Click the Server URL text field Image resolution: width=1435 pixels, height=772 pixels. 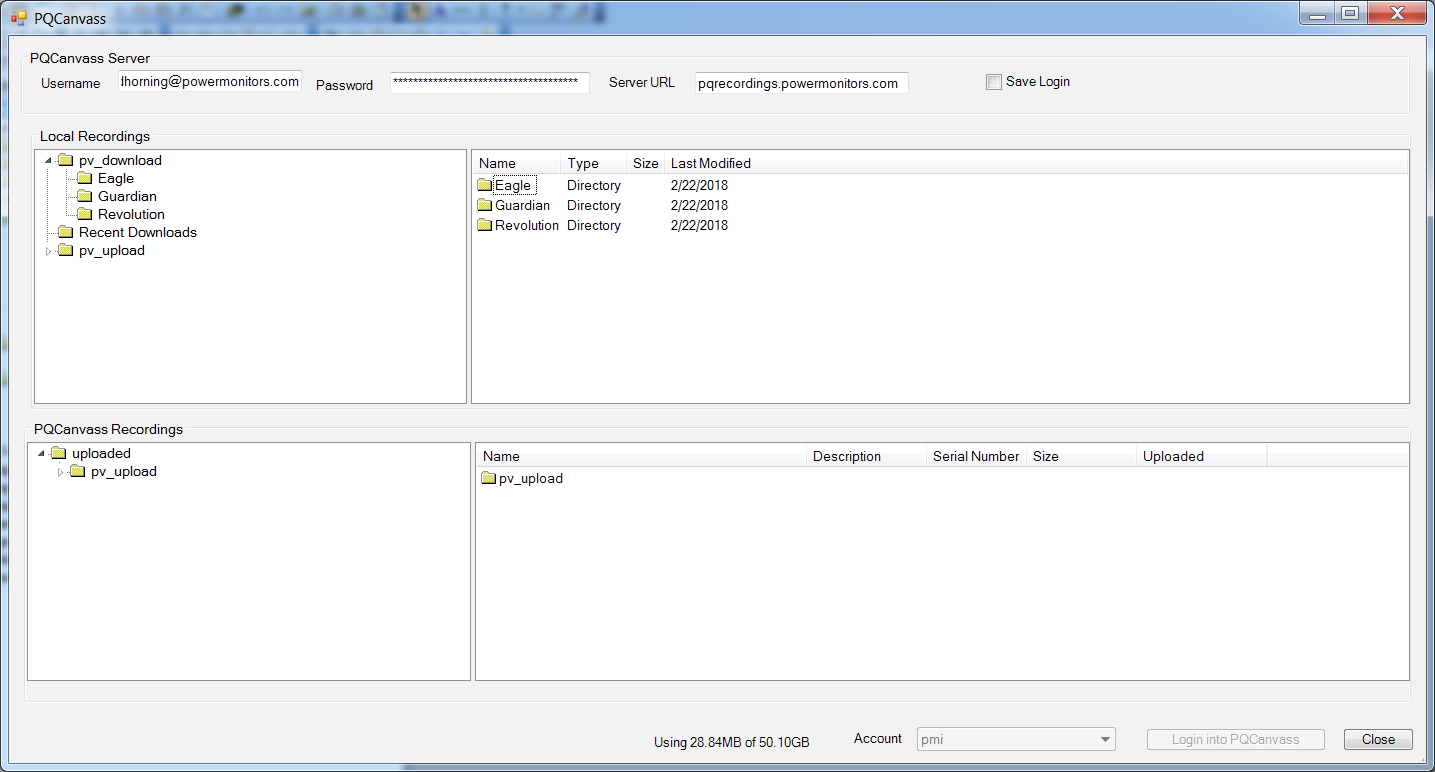(x=800, y=82)
